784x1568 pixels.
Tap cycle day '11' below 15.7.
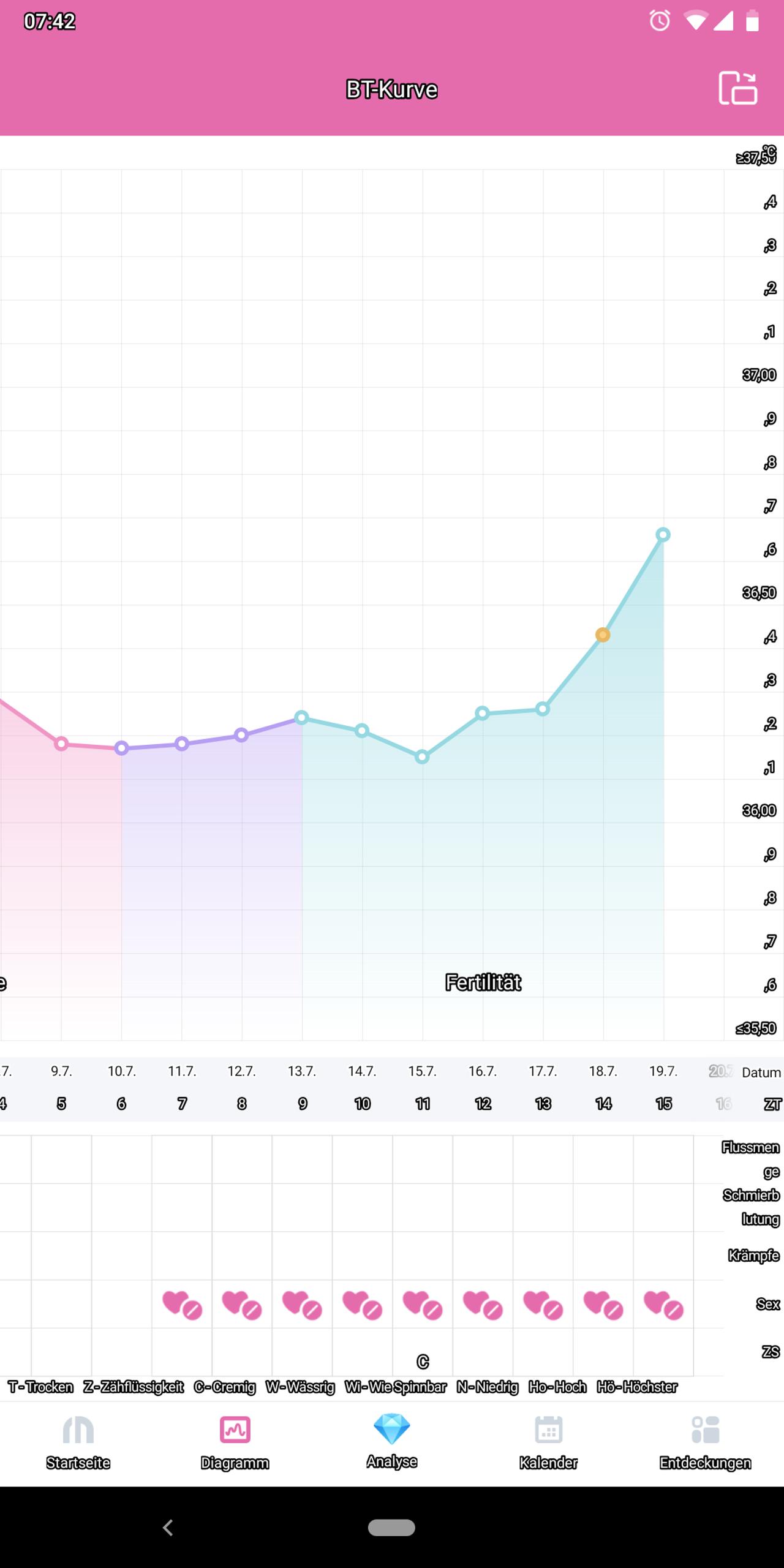click(x=423, y=1104)
